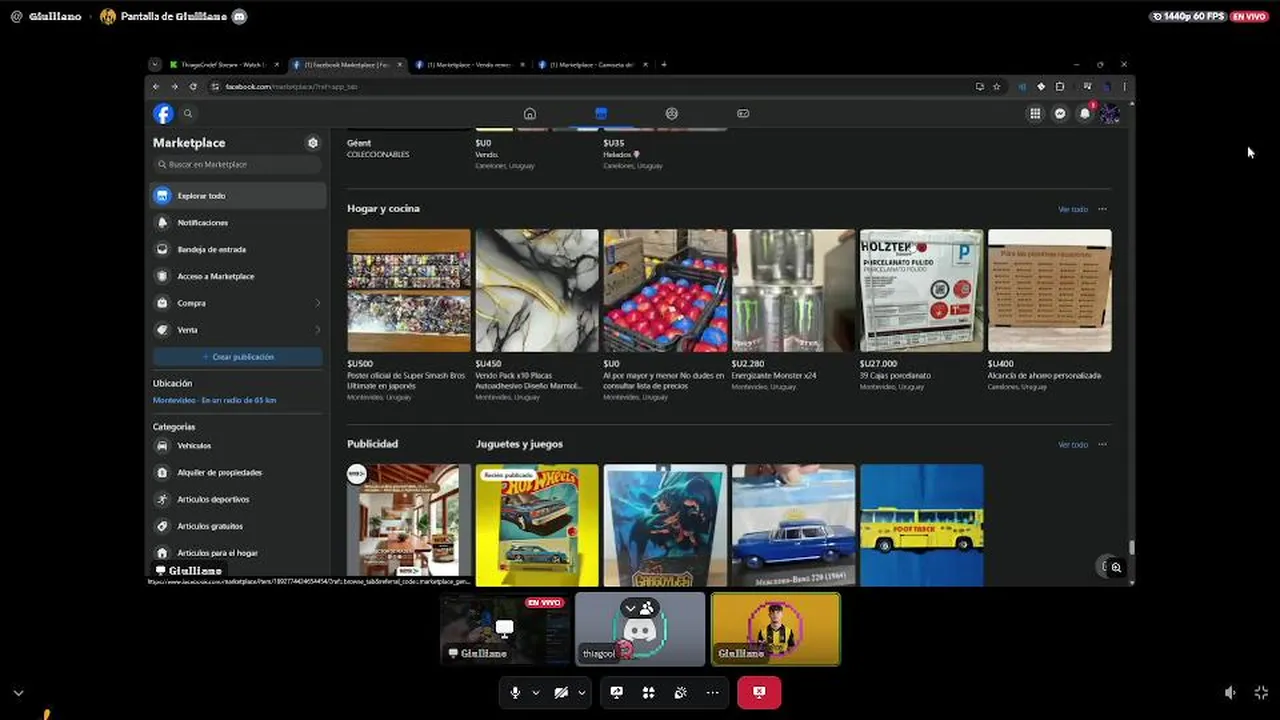The height and width of the screenshot is (720, 1280).
Task: Select the Marketplace tab icon
Action: tap(600, 113)
